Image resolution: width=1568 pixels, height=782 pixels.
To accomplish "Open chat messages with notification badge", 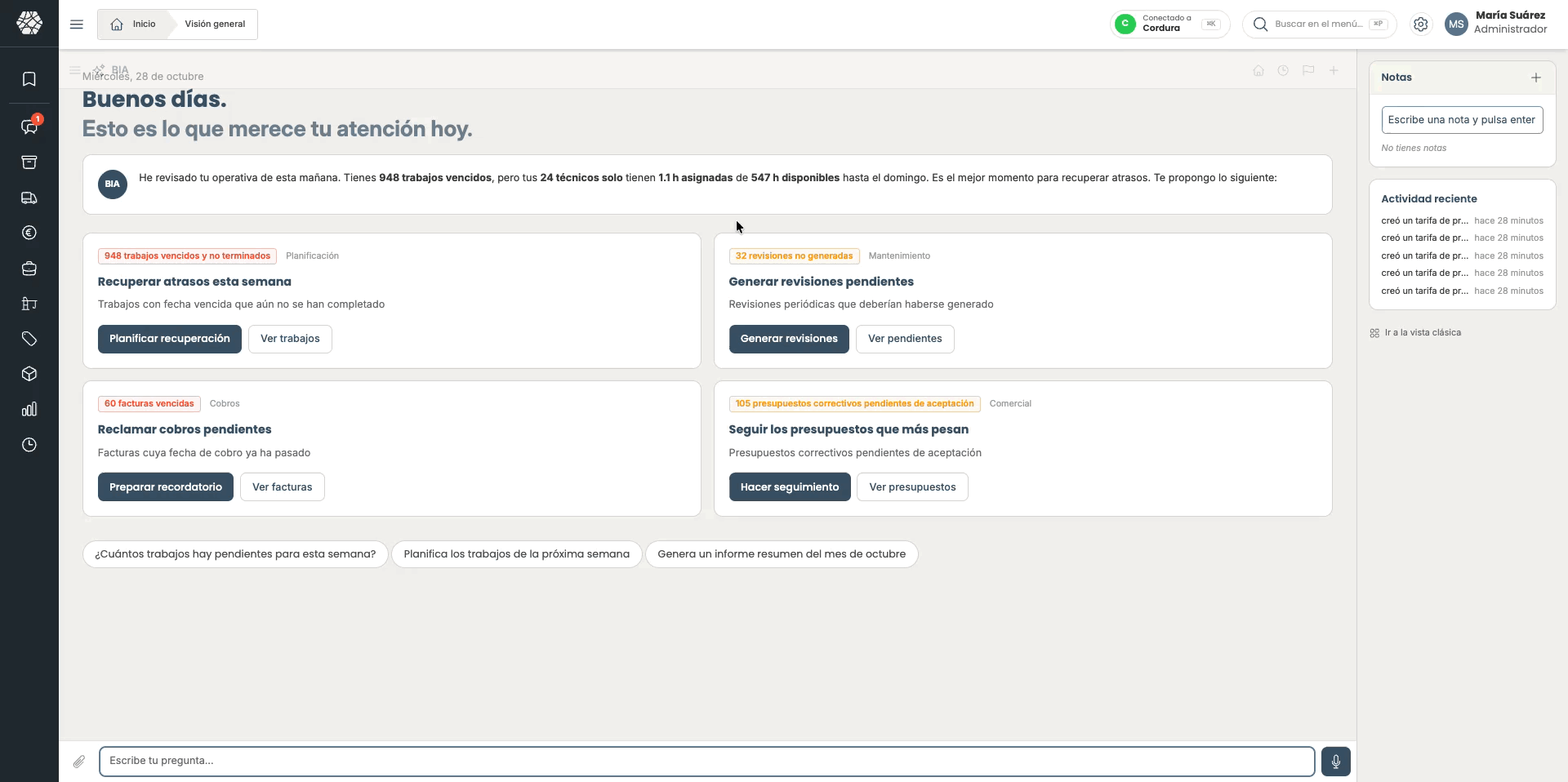I will point(29,127).
